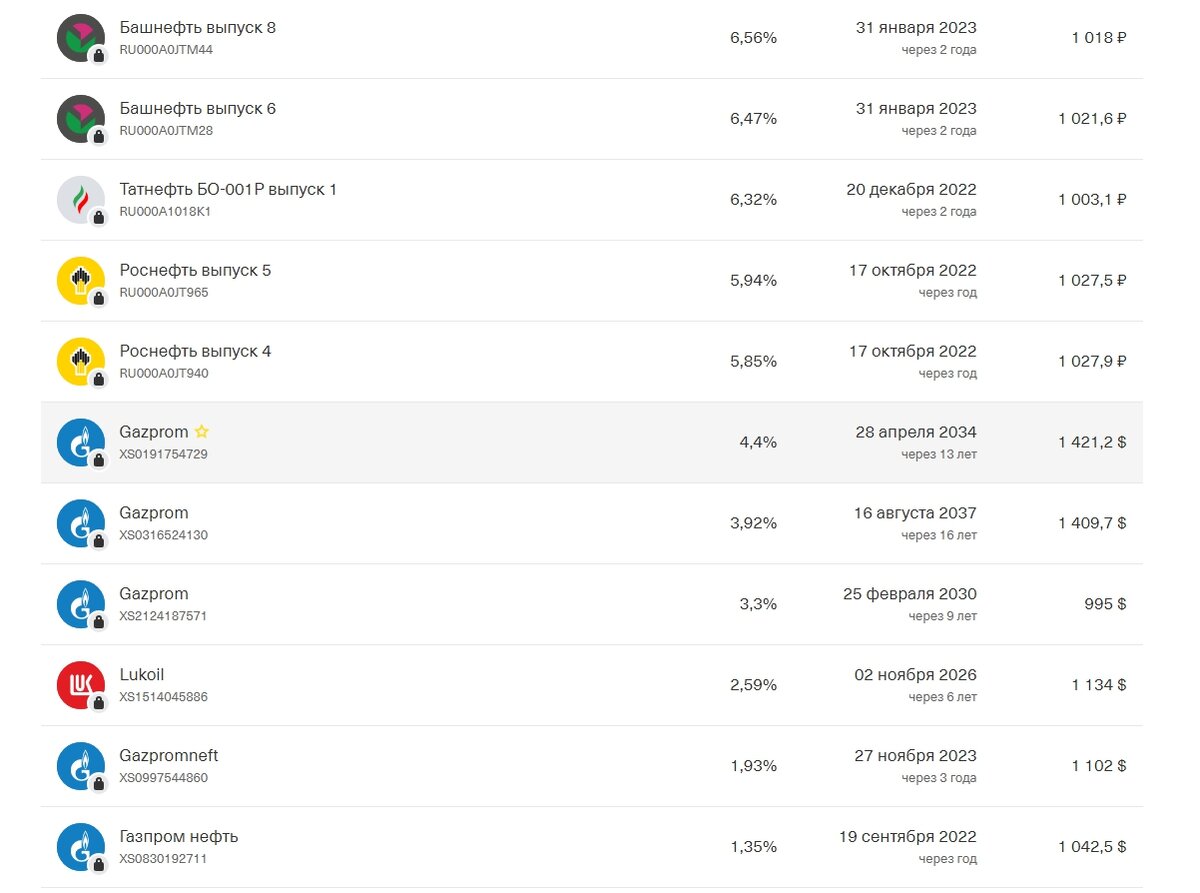Screen dimensions: 1200x893
Task: Select the Газпром нефть bond row name
Action: (179, 837)
